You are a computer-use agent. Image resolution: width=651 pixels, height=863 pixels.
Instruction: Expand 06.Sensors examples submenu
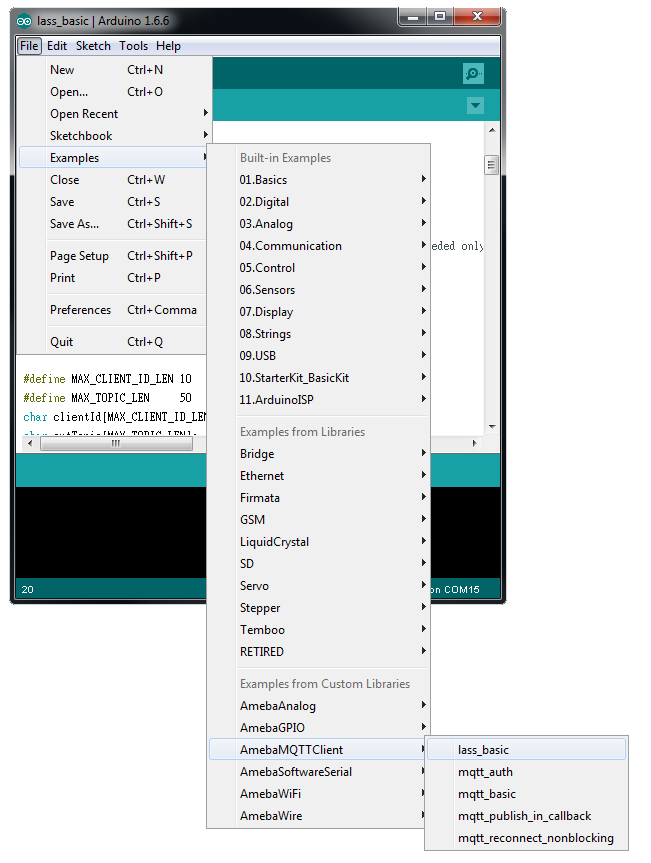[319, 290]
